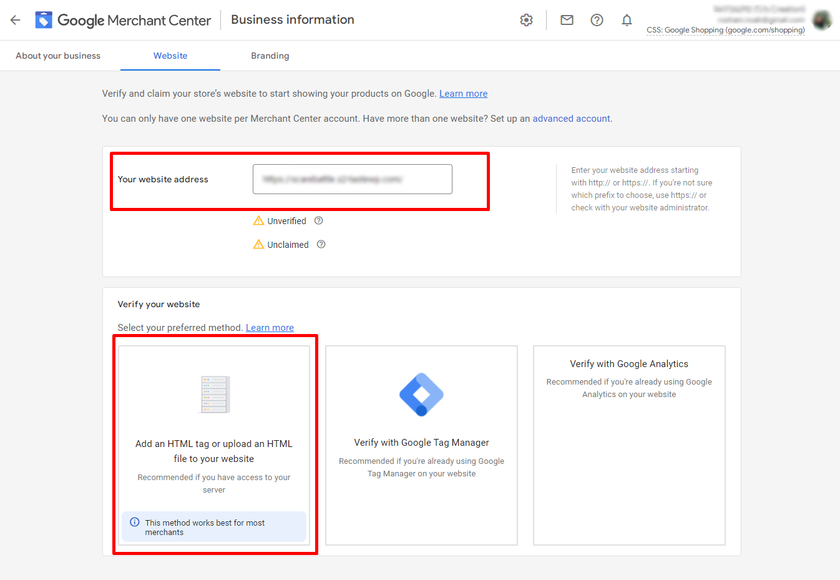Viewport: 840px width, 580px height.
Task: Open Learn more link about verifying website
Action: click(x=463, y=94)
